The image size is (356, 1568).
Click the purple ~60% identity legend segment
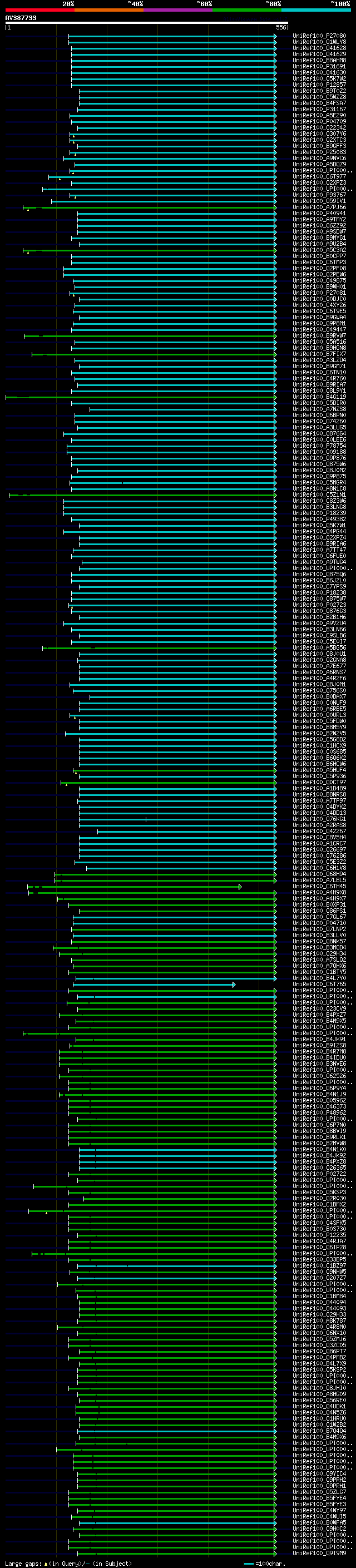(179, 10)
